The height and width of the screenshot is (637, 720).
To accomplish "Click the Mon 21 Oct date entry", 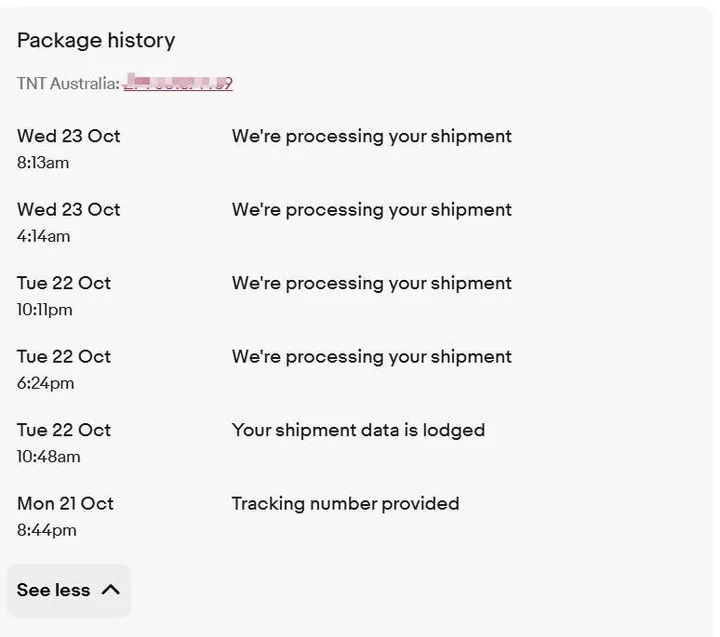I will (x=65, y=503).
